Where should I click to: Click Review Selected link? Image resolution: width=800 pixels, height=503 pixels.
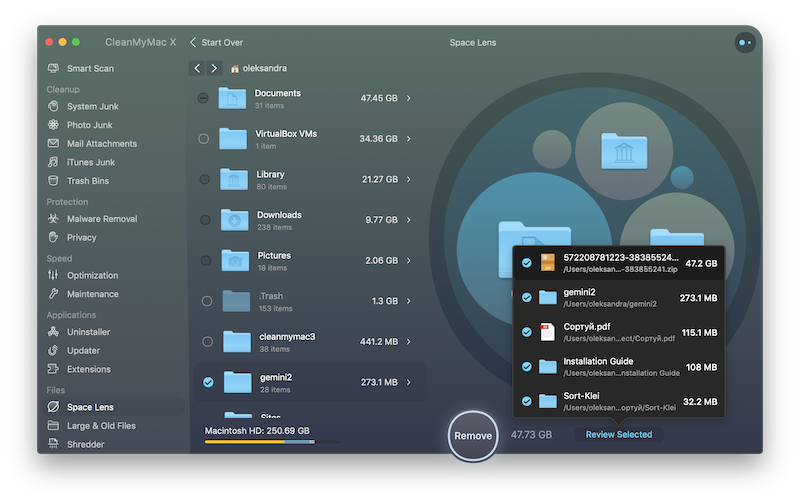click(618, 434)
